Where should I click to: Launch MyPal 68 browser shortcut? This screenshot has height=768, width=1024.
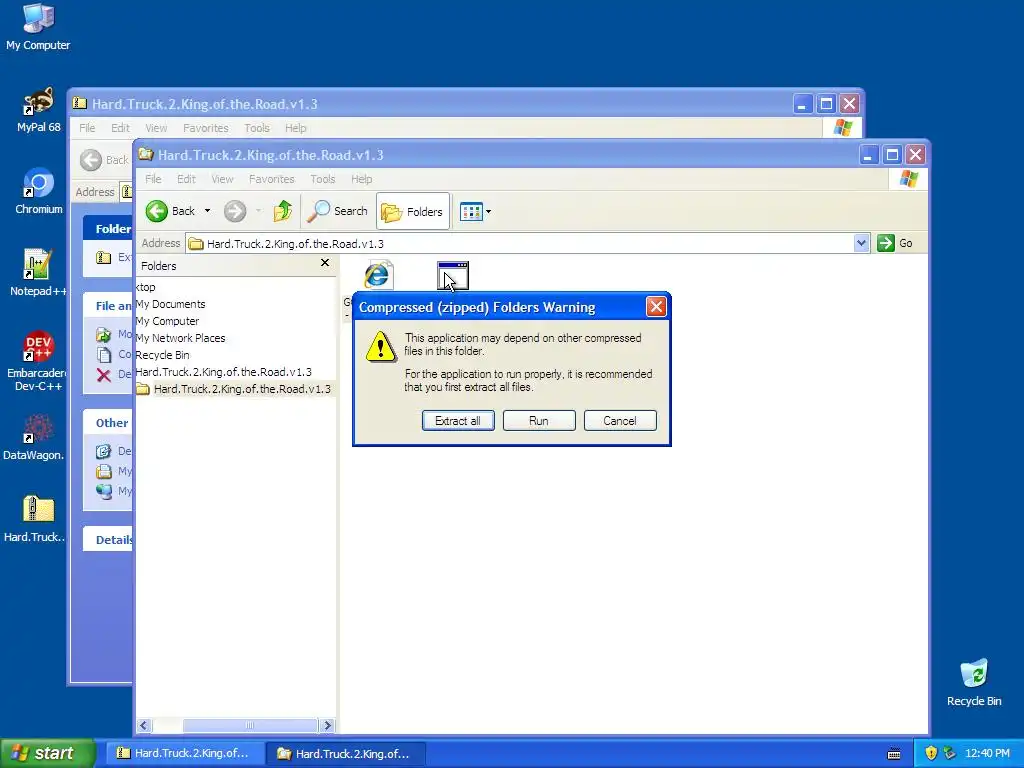tap(38, 110)
